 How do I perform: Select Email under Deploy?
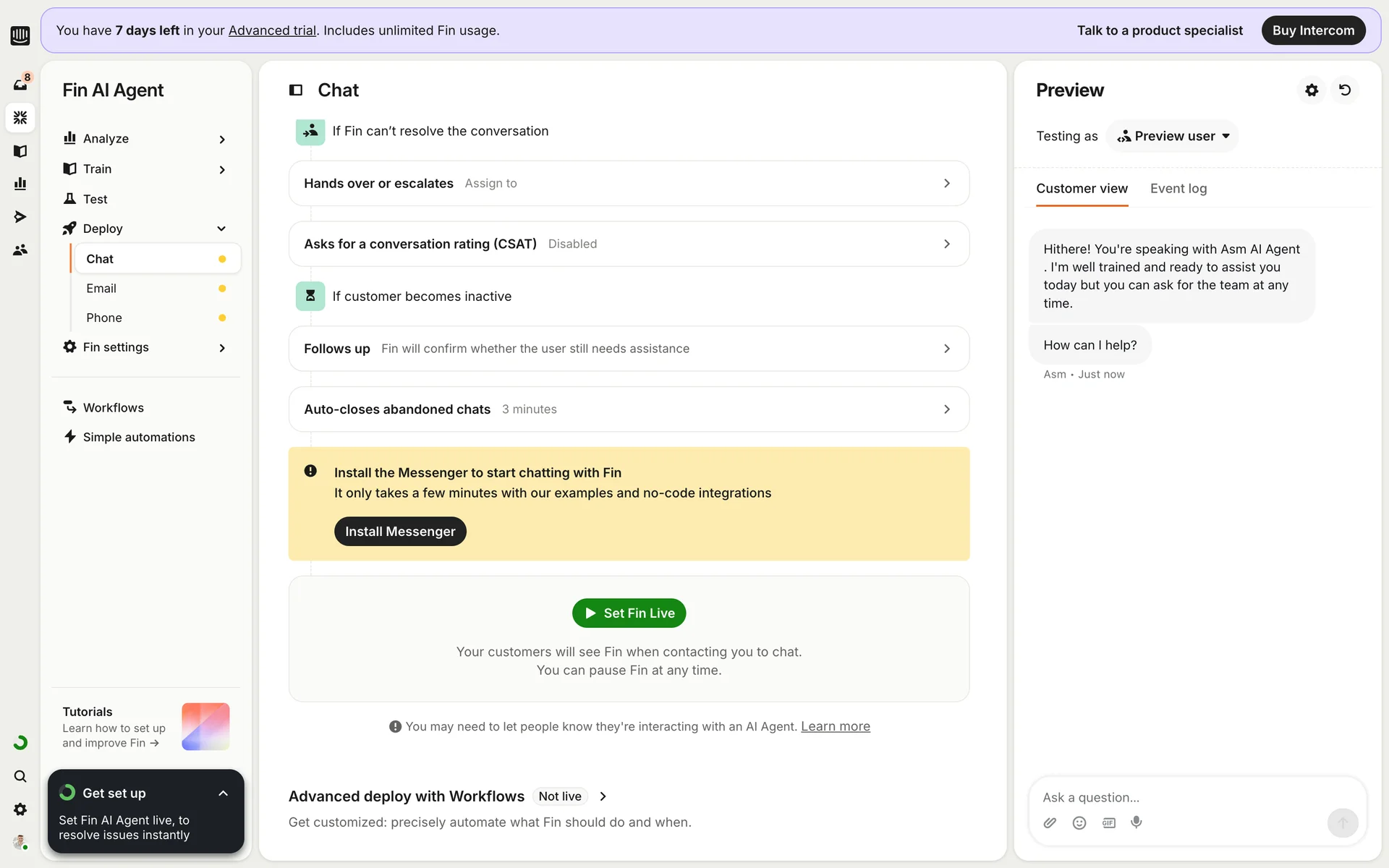pos(101,288)
